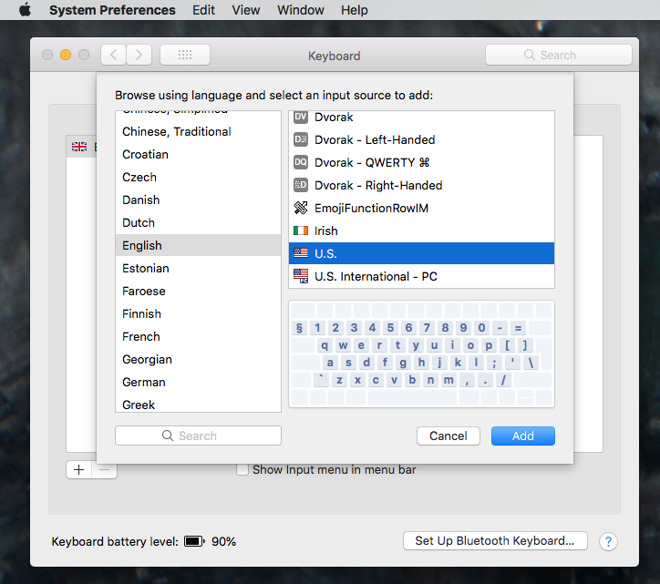660x584 pixels.
Task: Open the Edit menu
Action: [203, 10]
